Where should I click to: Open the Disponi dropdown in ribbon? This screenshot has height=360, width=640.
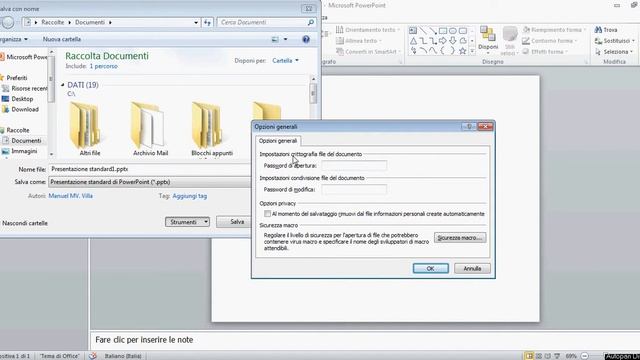(x=488, y=40)
